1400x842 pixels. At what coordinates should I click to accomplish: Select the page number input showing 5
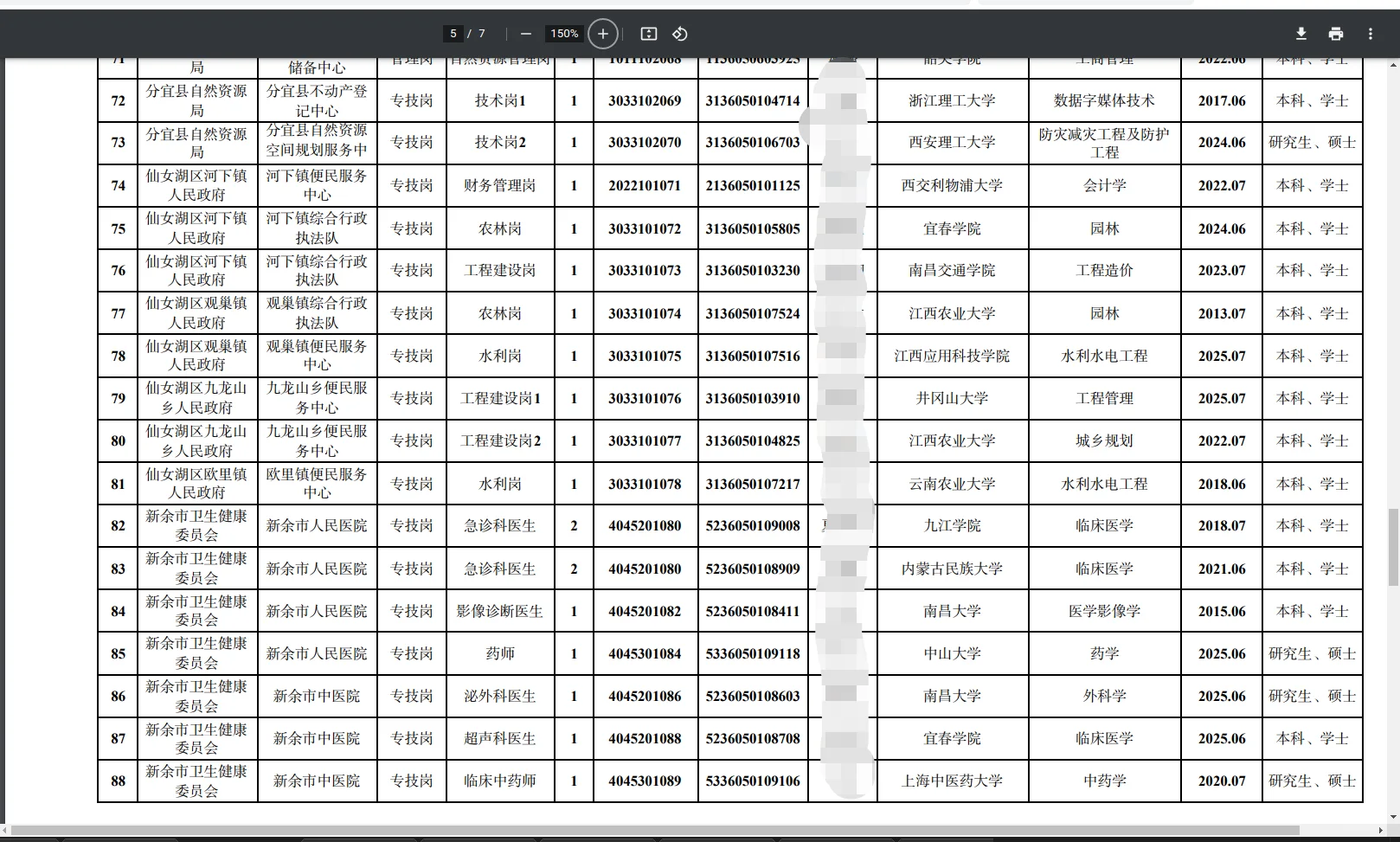point(453,33)
